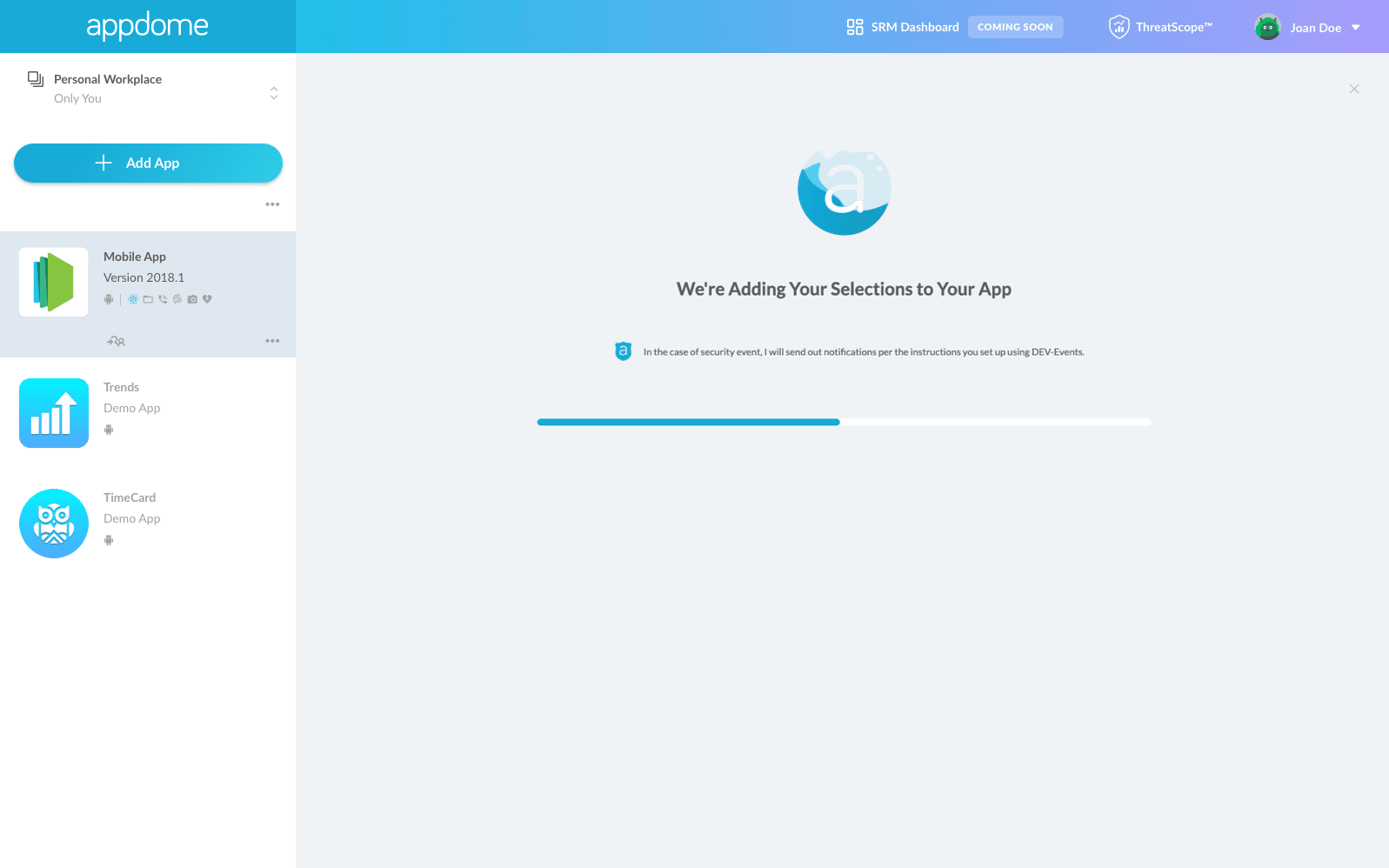Open the ThreatScope shield icon

click(1119, 27)
